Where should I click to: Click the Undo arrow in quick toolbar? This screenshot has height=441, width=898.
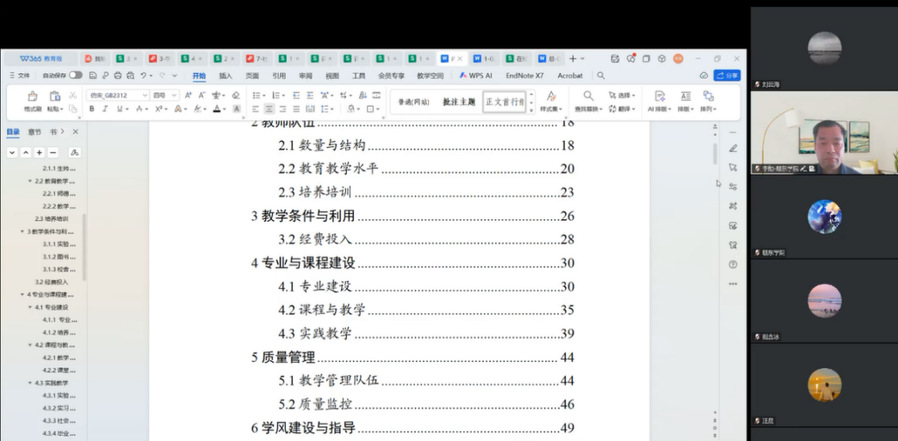[x=144, y=75]
